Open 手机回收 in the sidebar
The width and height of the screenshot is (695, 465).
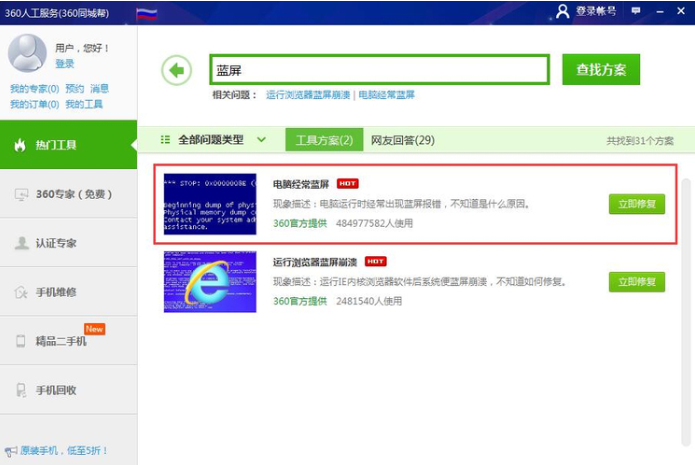tap(56, 390)
